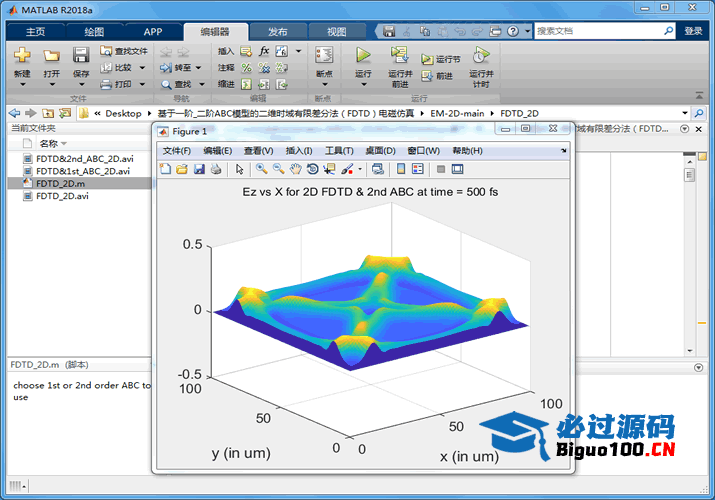Switch to the APP ribbon tab
Image resolution: width=715 pixels, height=500 pixels.
click(153, 31)
